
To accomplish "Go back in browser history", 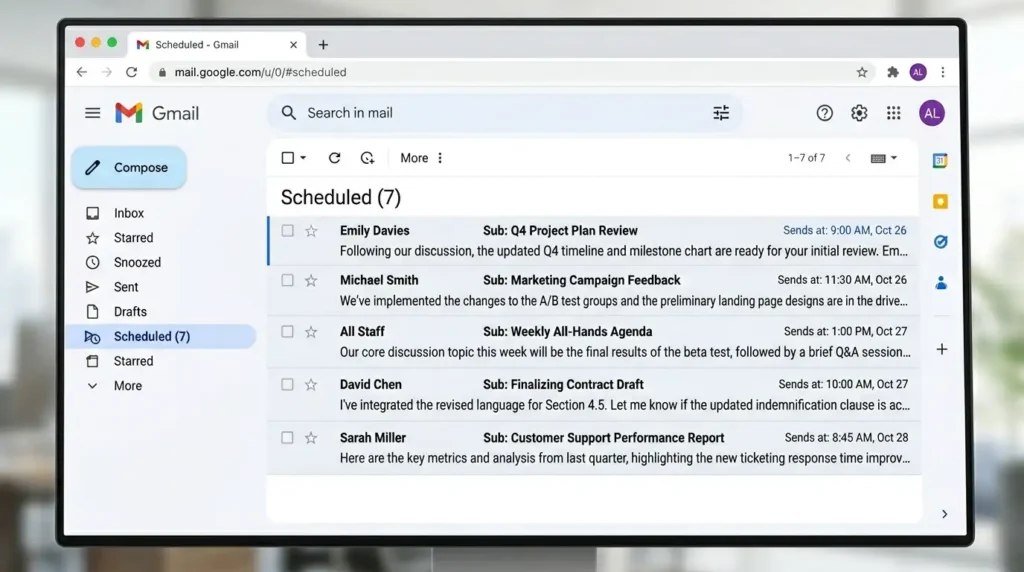I will (x=82, y=72).
